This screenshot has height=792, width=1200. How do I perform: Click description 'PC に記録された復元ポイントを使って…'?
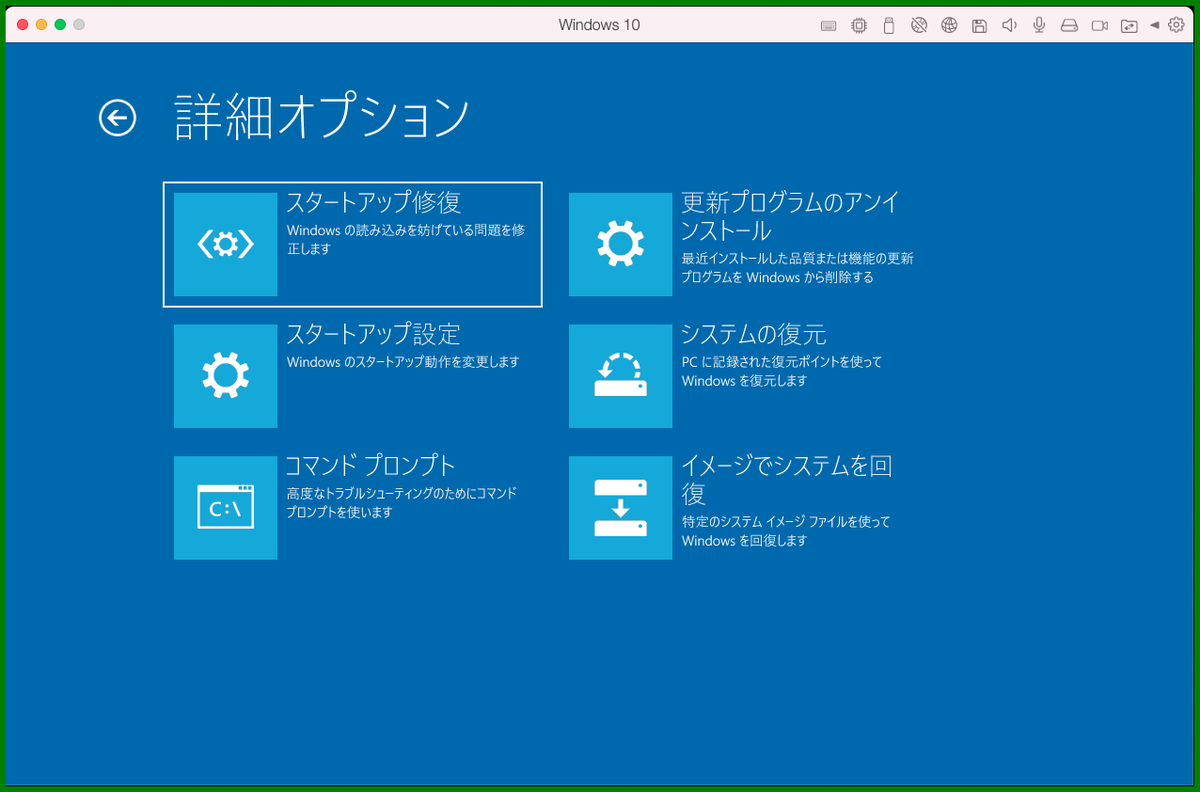(x=782, y=371)
